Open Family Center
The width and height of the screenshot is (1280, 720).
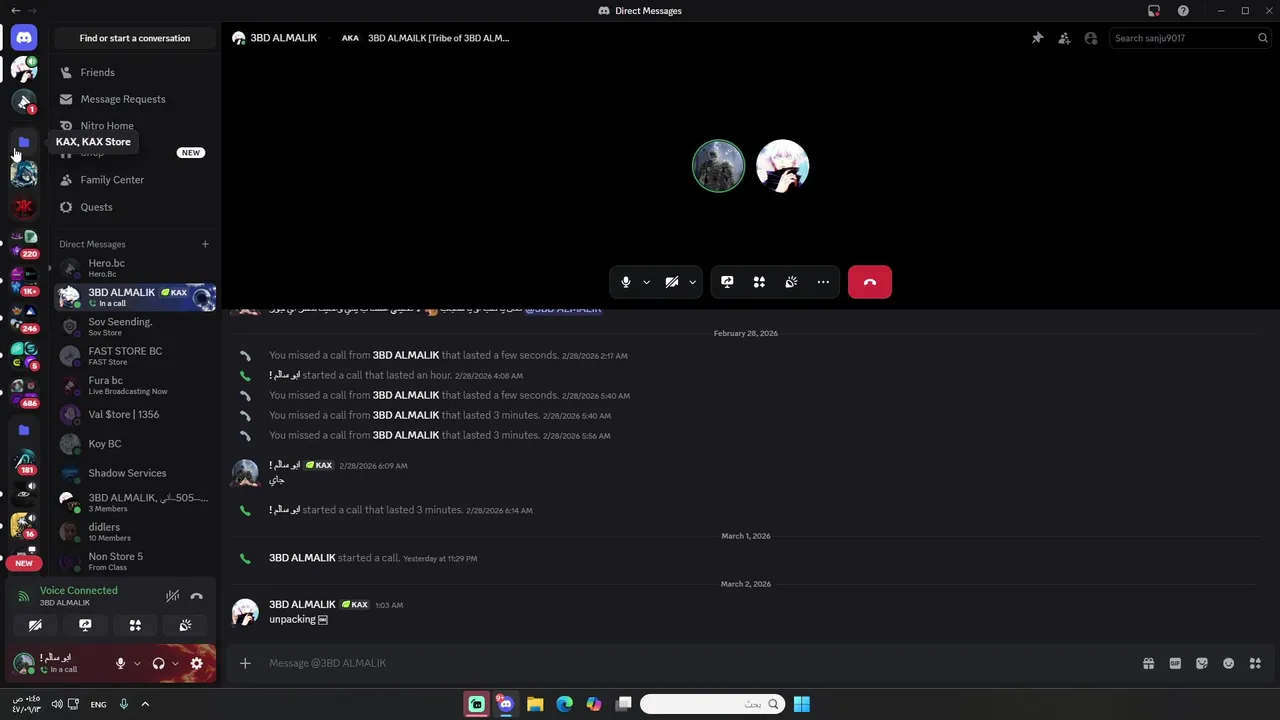[135, 180]
